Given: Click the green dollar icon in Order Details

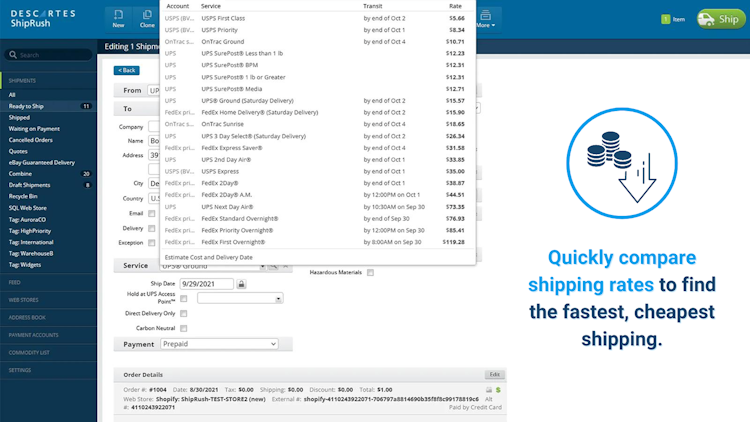Looking at the screenshot, I should [x=498, y=390].
